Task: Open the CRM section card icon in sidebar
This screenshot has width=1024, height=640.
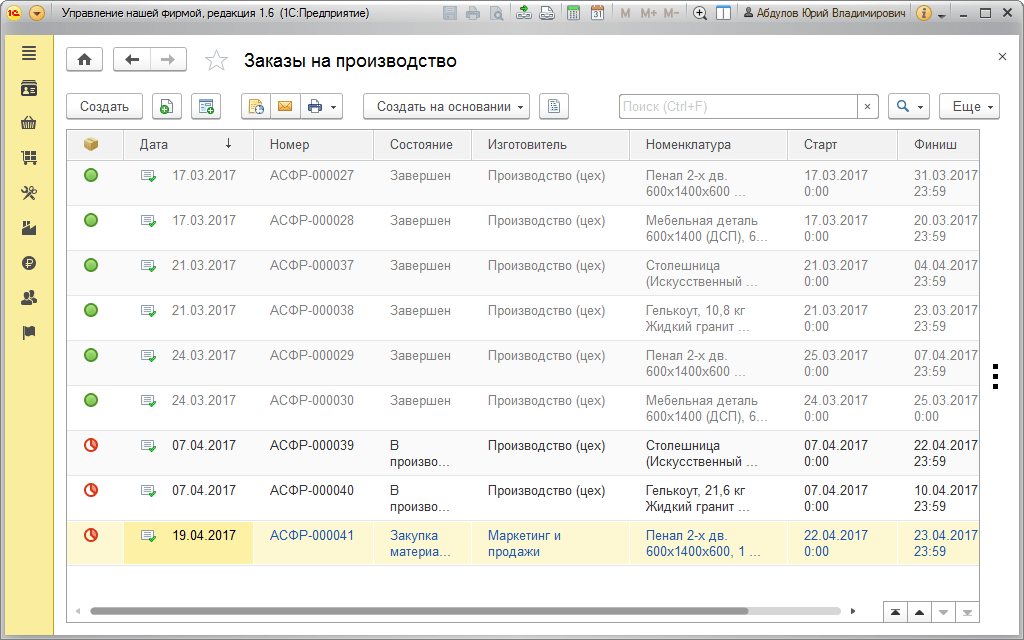Action: pyautogui.click(x=29, y=88)
